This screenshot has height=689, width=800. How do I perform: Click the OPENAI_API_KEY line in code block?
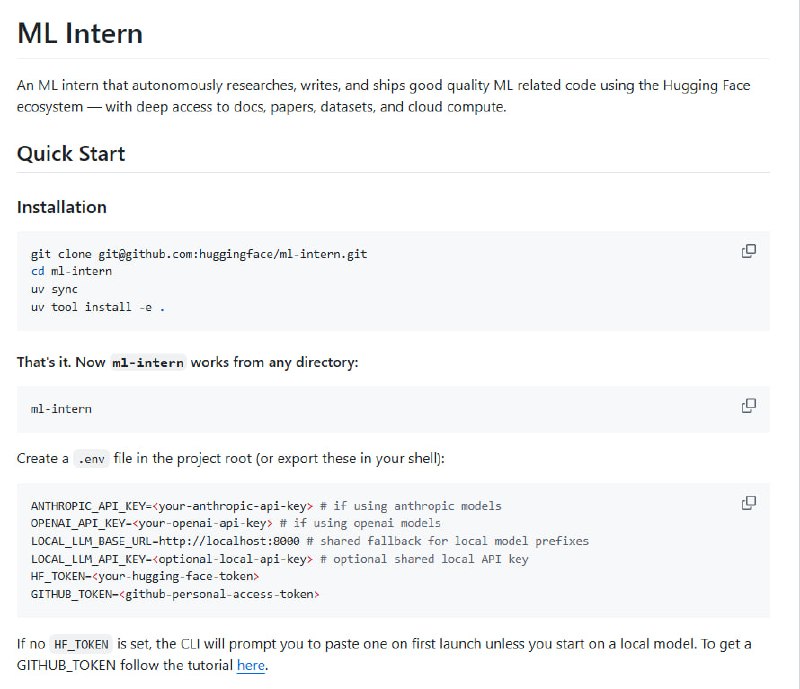click(x=235, y=523)
